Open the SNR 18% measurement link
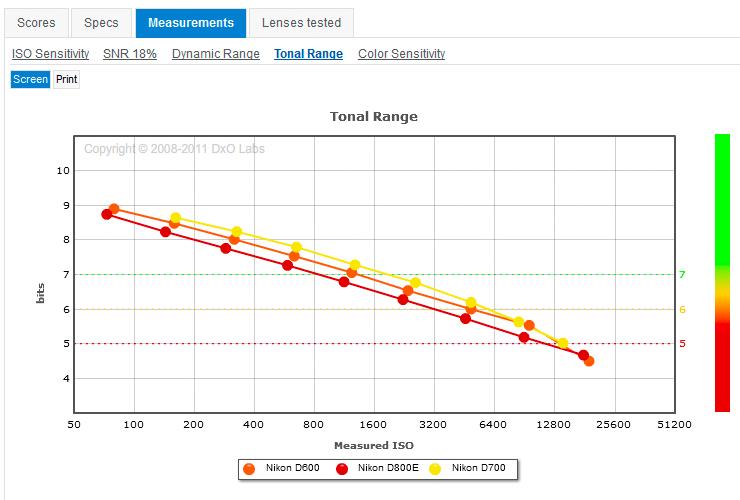The width and height of the screenshot is (740, 500). (x=130, y=54)
